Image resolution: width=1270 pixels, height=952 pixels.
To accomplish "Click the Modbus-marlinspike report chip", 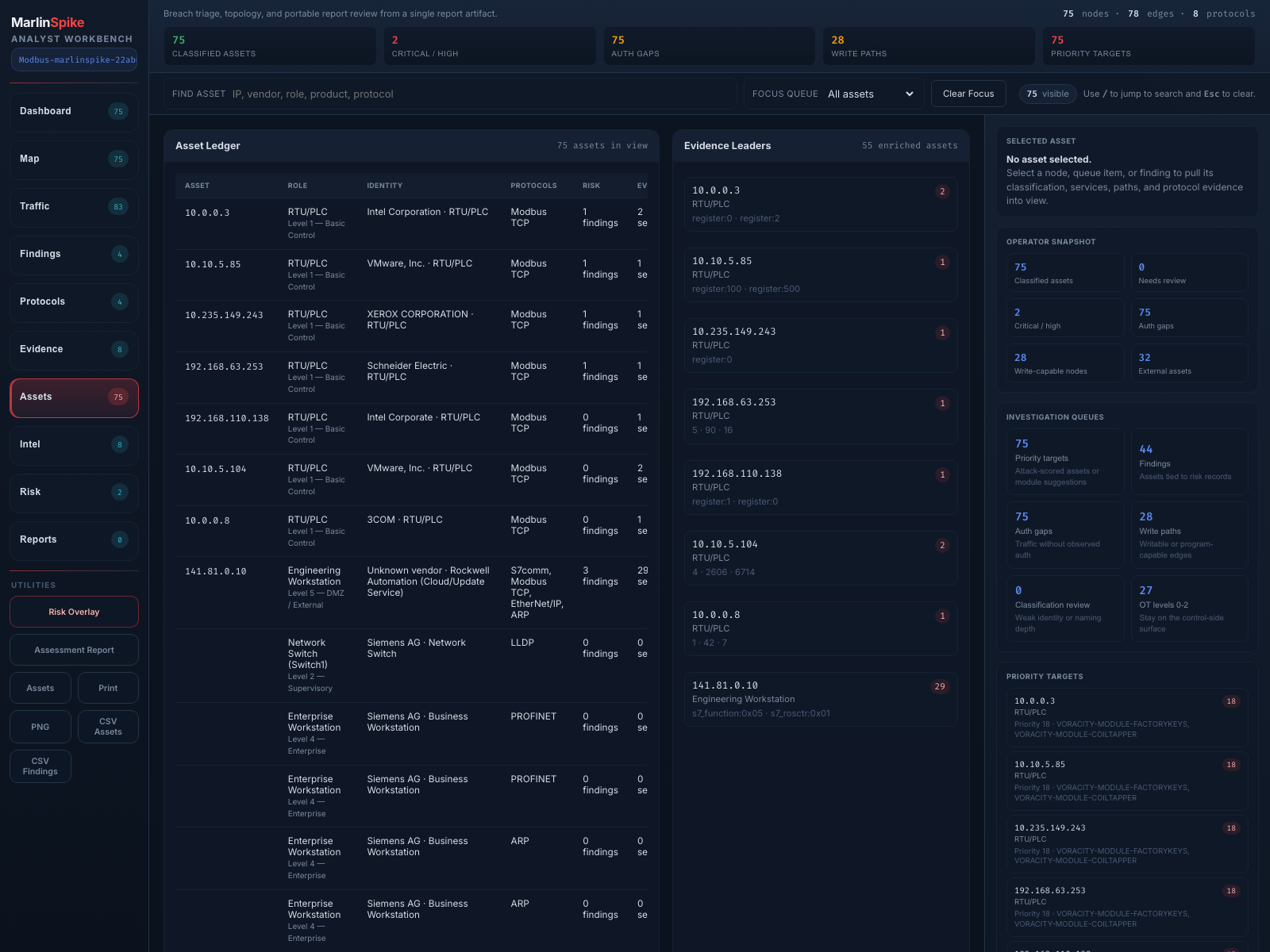I will 74,59.
